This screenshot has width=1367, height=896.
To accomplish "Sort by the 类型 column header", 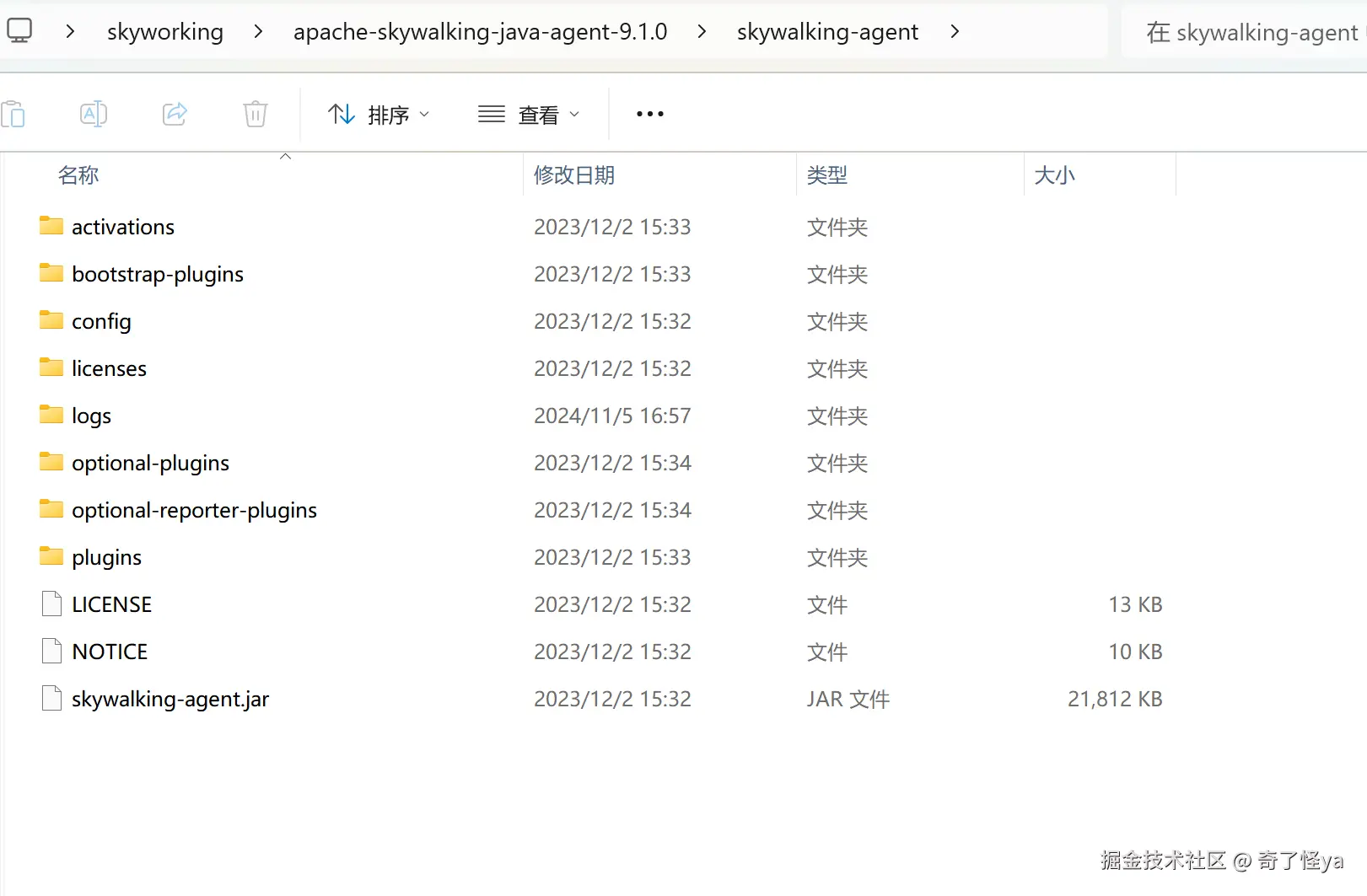I will 826,175.
